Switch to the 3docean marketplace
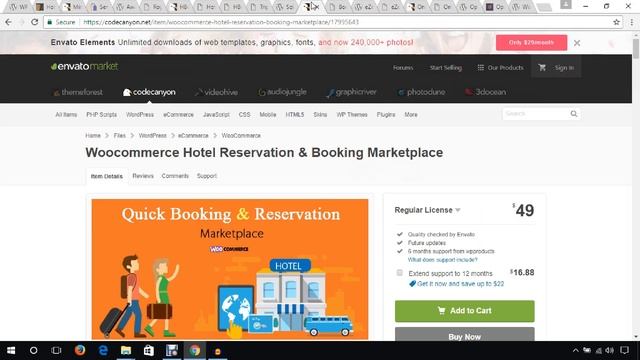This screenshot has width=640, height=360. (x=486, y=92)
